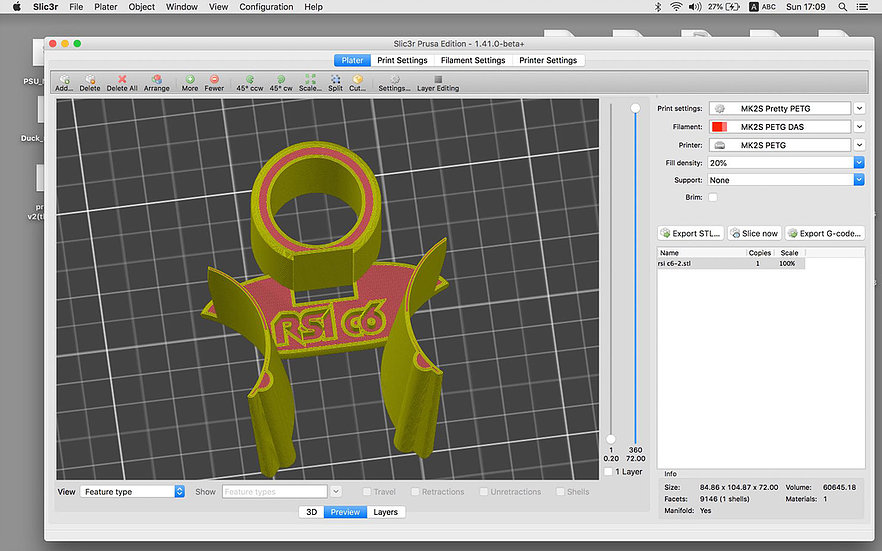882x551 pixels.
Task: Click the Copies column header
Action: (759, 253)
